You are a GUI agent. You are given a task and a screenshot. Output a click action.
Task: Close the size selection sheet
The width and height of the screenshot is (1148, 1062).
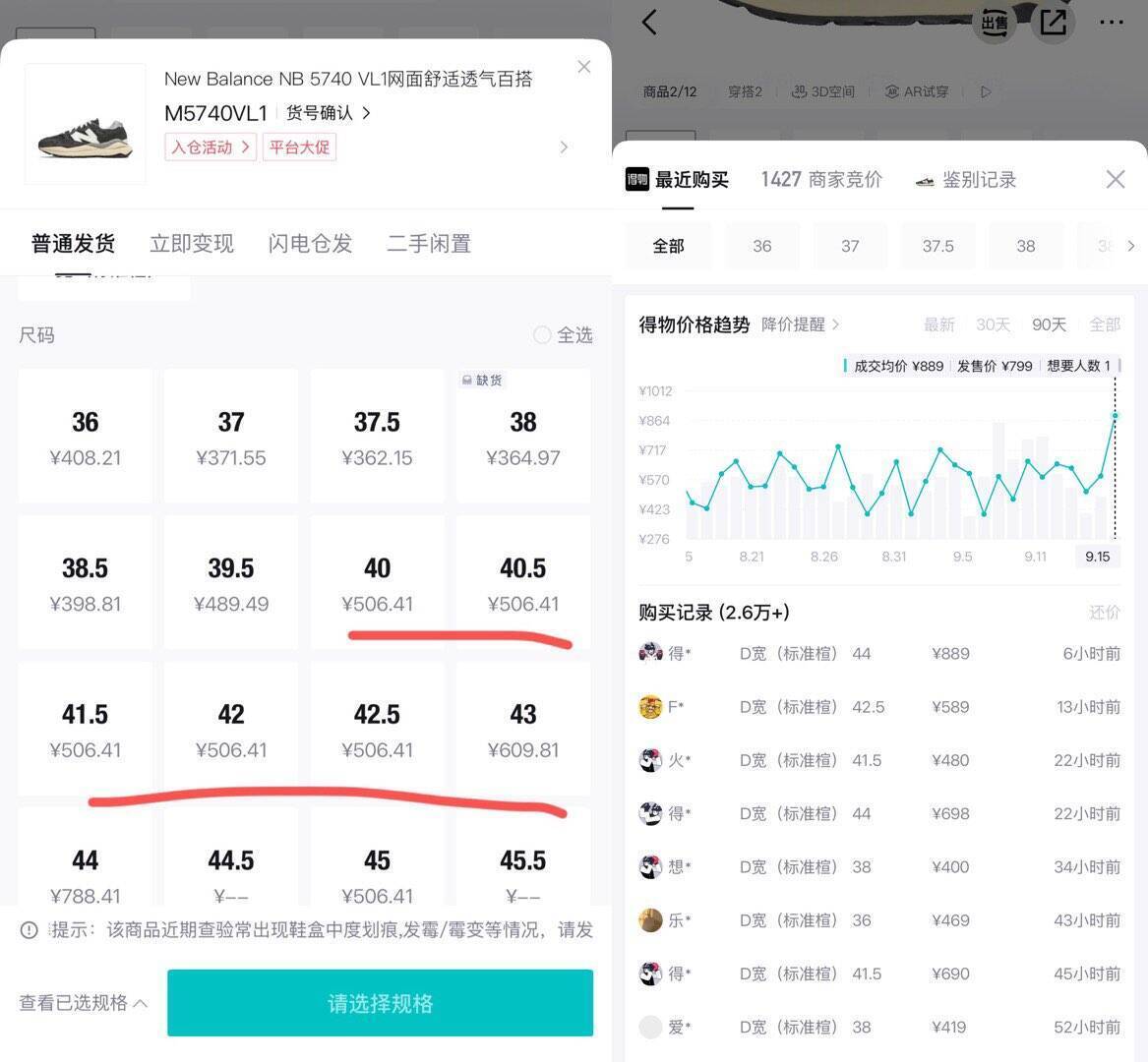tap(583, 67)
